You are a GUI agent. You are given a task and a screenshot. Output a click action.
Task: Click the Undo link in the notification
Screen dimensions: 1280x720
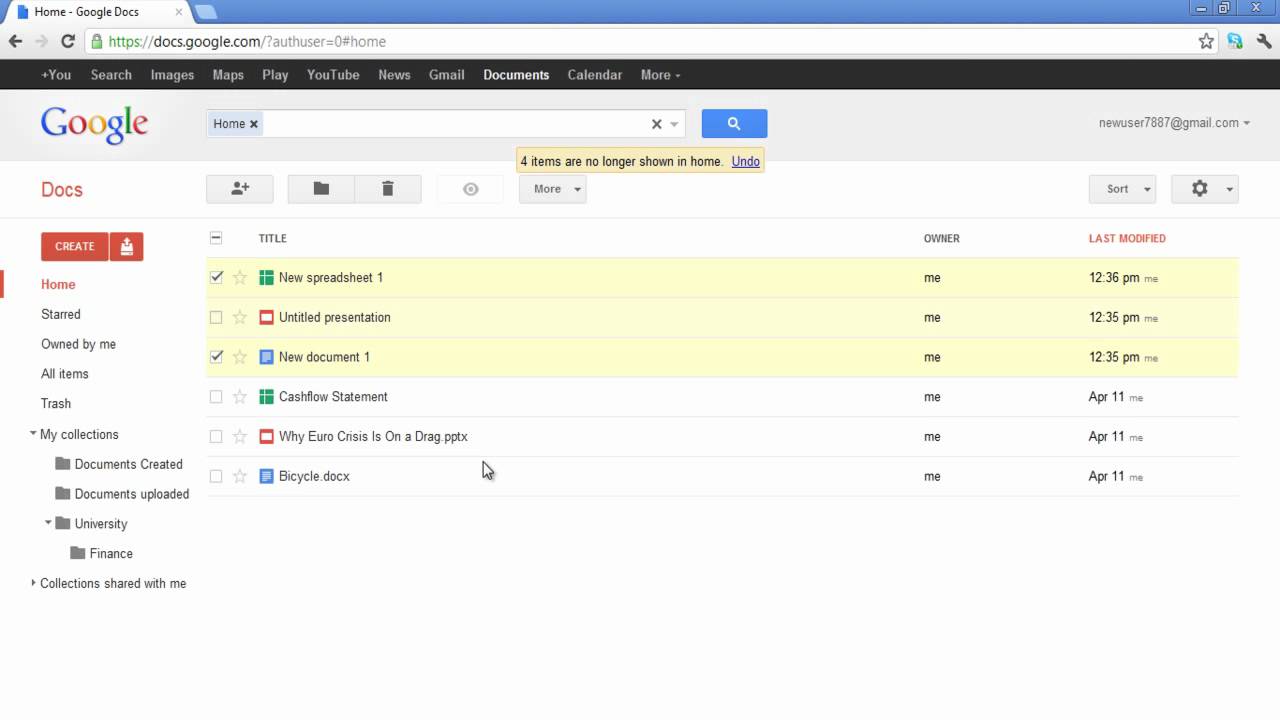tap(746, 161)
